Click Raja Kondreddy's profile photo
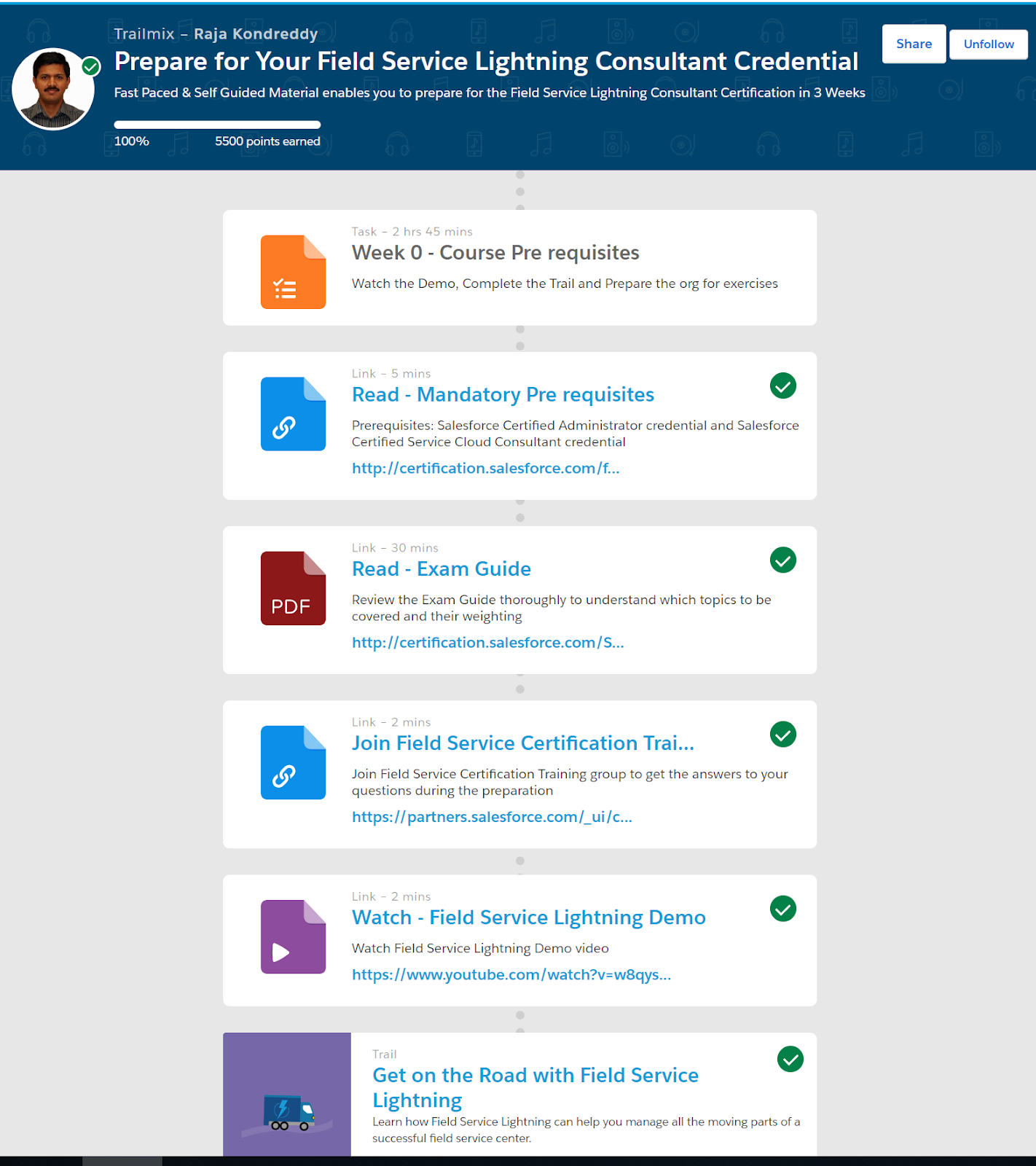The image size is (1036, 1166). point(53,89)
